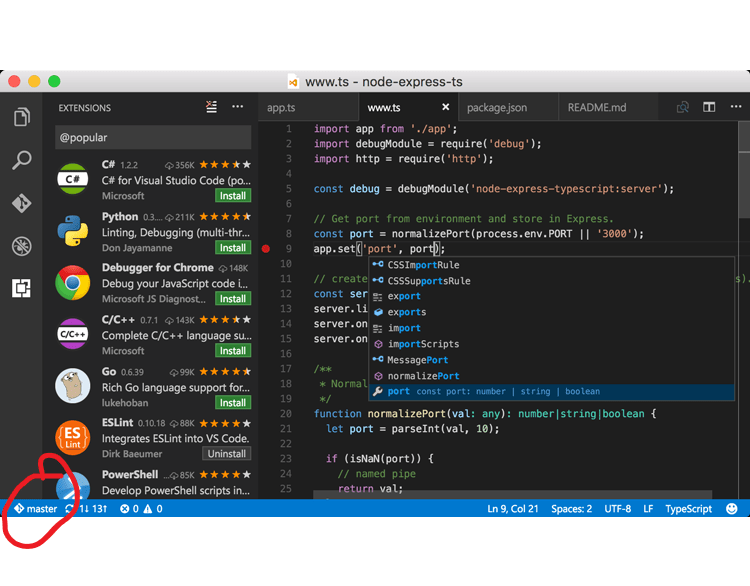Click the EXTENSIONS panel header

(x=85, y=108)
